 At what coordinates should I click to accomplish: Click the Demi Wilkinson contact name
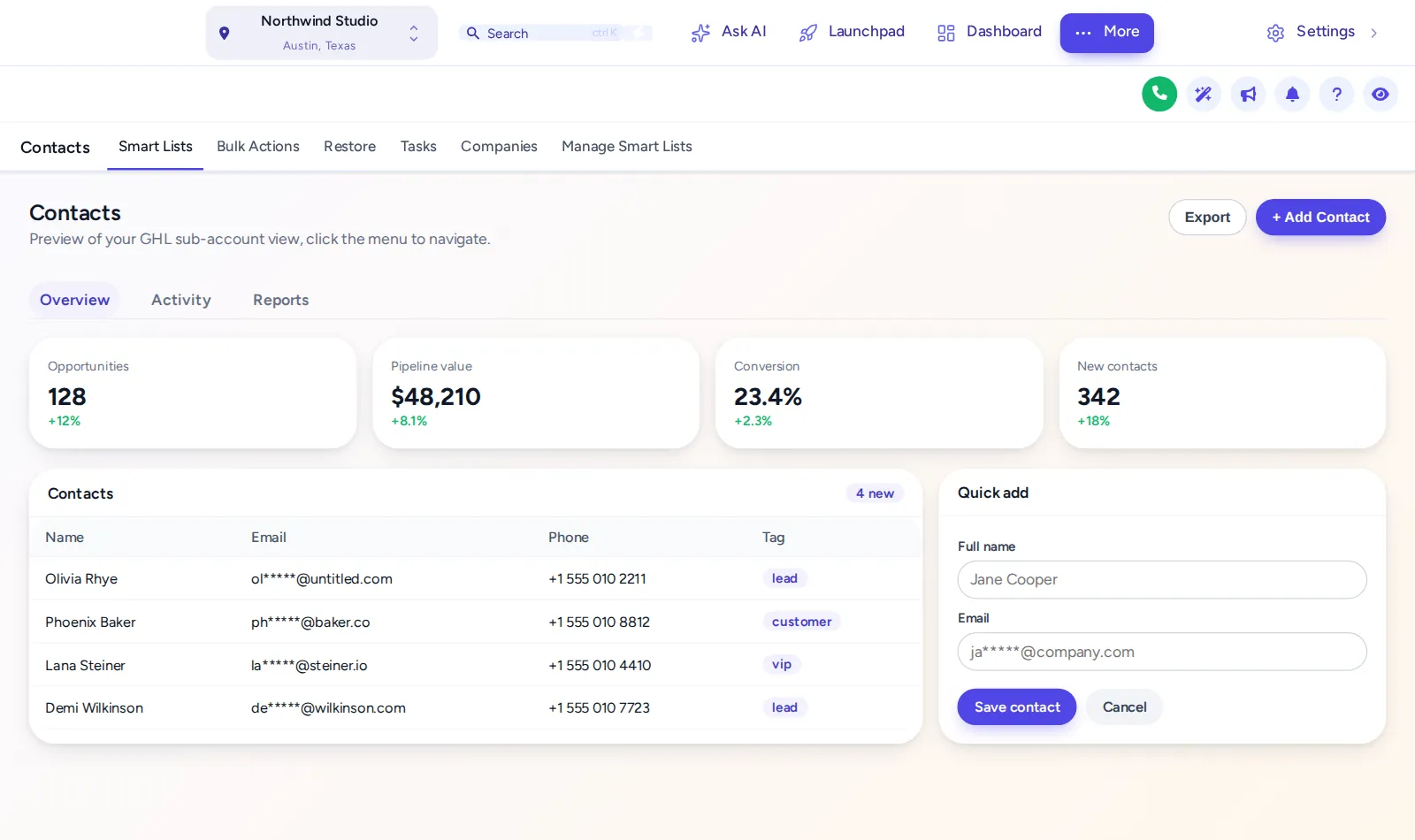(x=94, y=708)
